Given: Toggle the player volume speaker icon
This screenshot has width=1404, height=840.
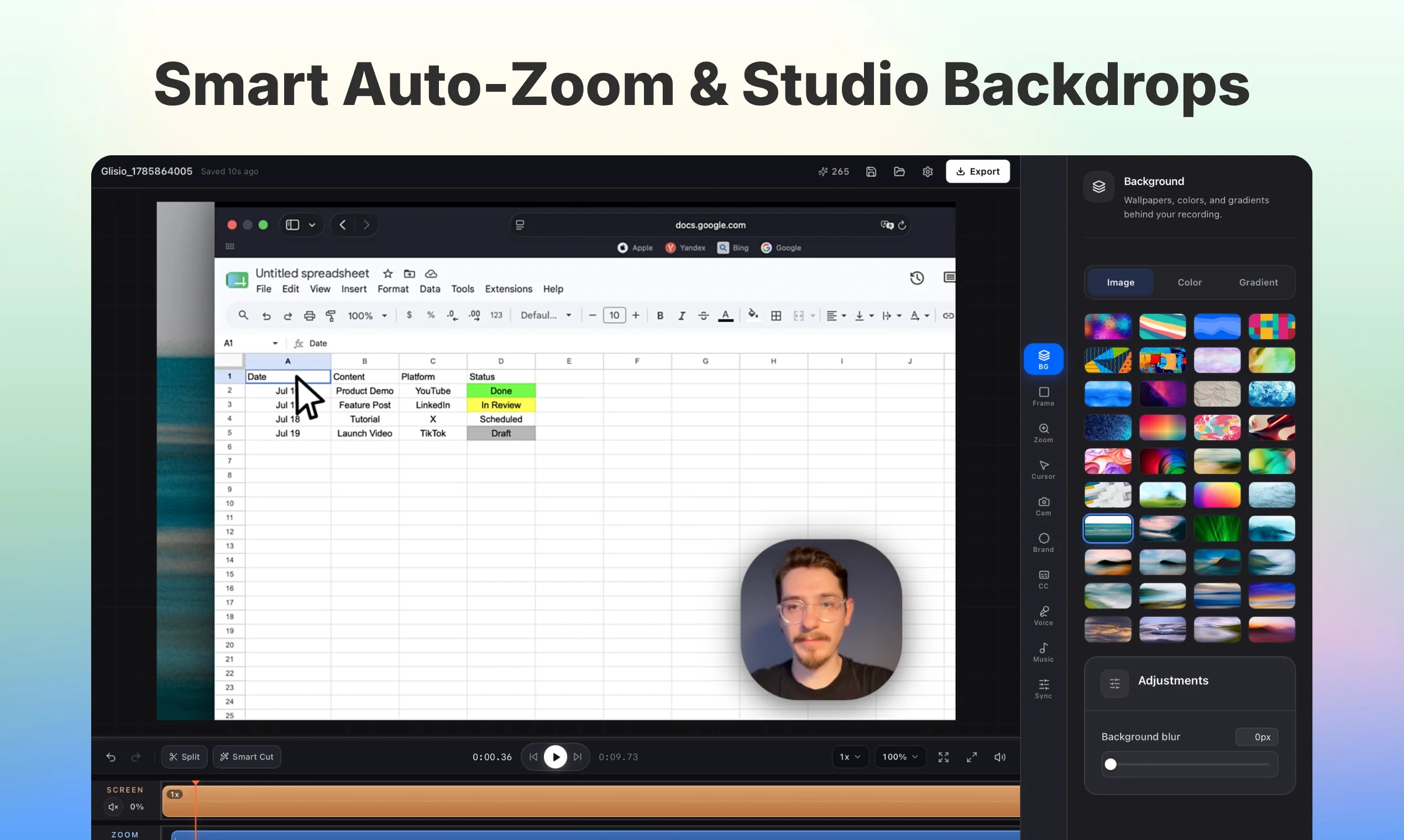Looking at the screenshot, I should (x=1000, y=757).
